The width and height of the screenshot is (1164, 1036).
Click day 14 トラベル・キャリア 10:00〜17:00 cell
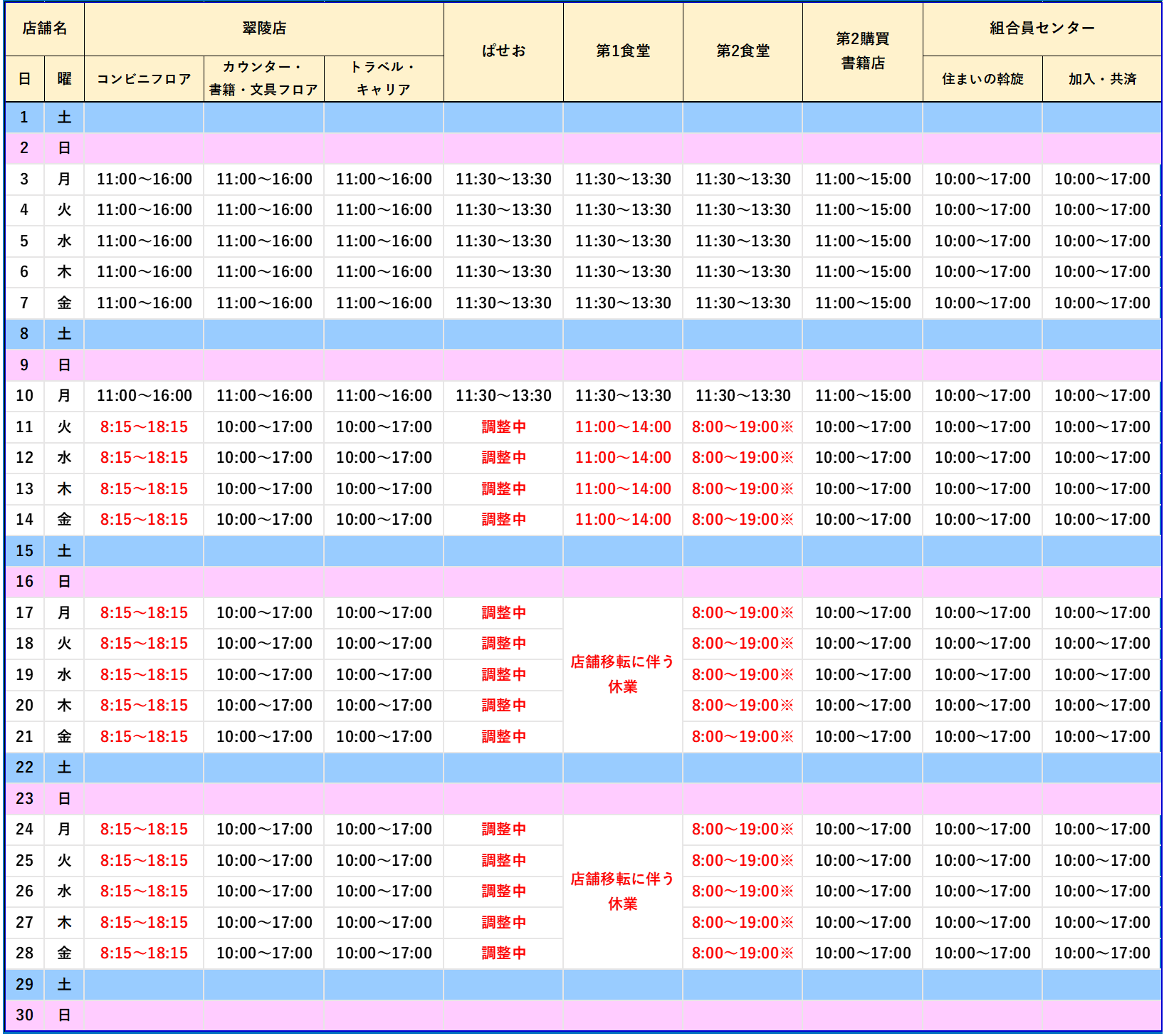(384, 520)
